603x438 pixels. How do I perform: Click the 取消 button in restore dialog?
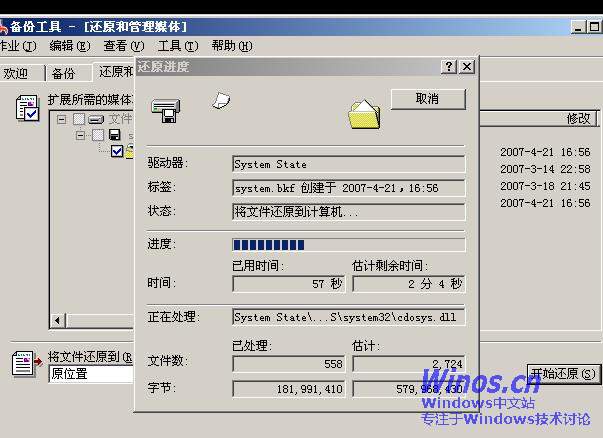[x=427, y=99]
